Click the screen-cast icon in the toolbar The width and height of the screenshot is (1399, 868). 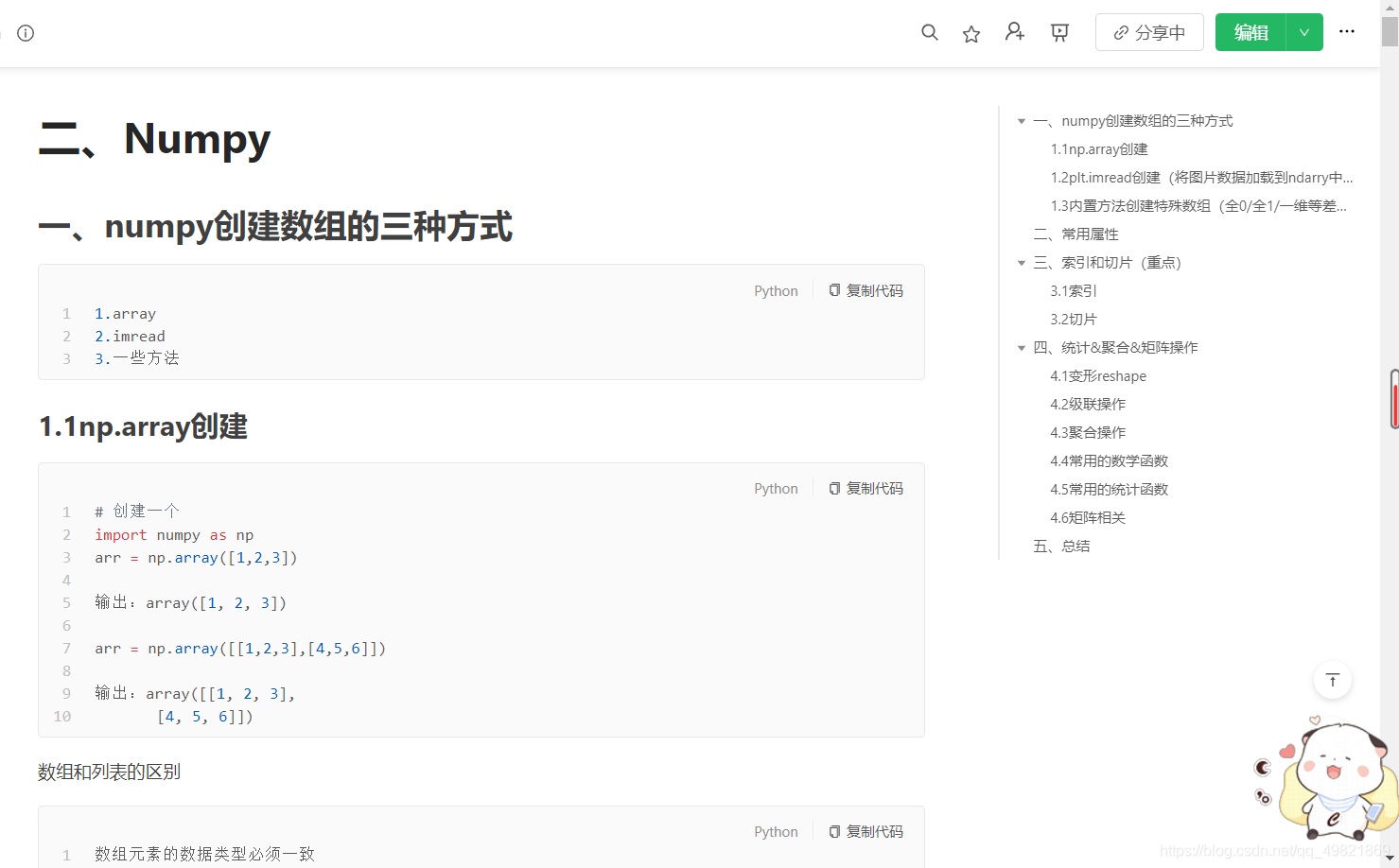coord(1058,31)
